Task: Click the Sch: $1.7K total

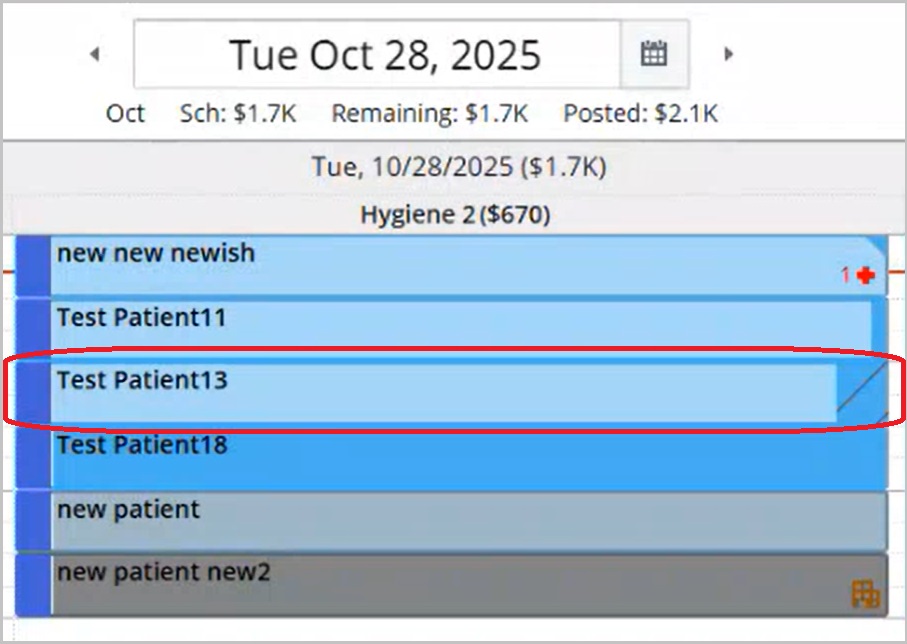Action: (x=238, y=113)
